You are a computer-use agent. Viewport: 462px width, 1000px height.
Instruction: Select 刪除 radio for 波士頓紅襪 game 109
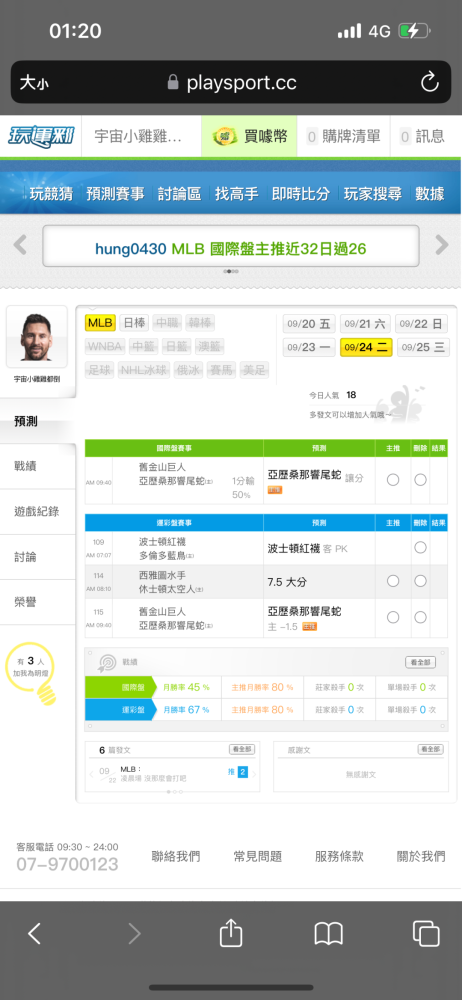pyautogui.click(x=420, y=547)
